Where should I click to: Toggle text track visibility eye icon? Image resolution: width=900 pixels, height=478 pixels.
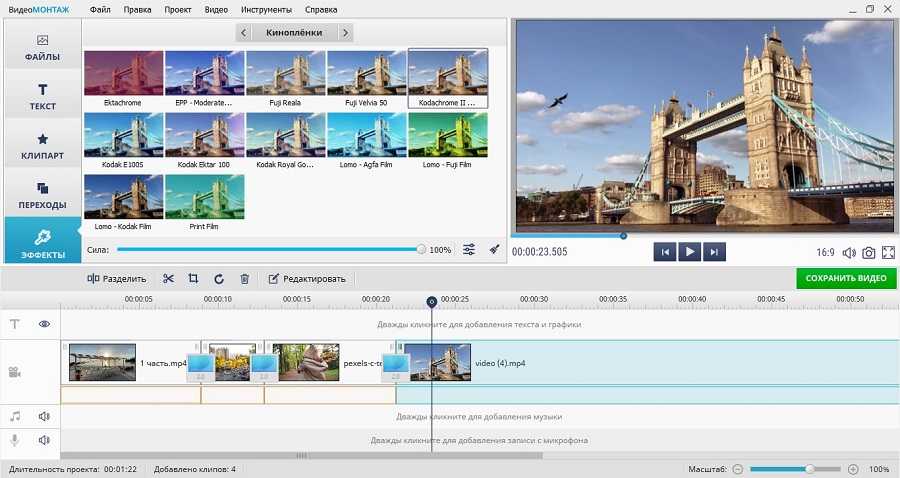click(44, 324)
